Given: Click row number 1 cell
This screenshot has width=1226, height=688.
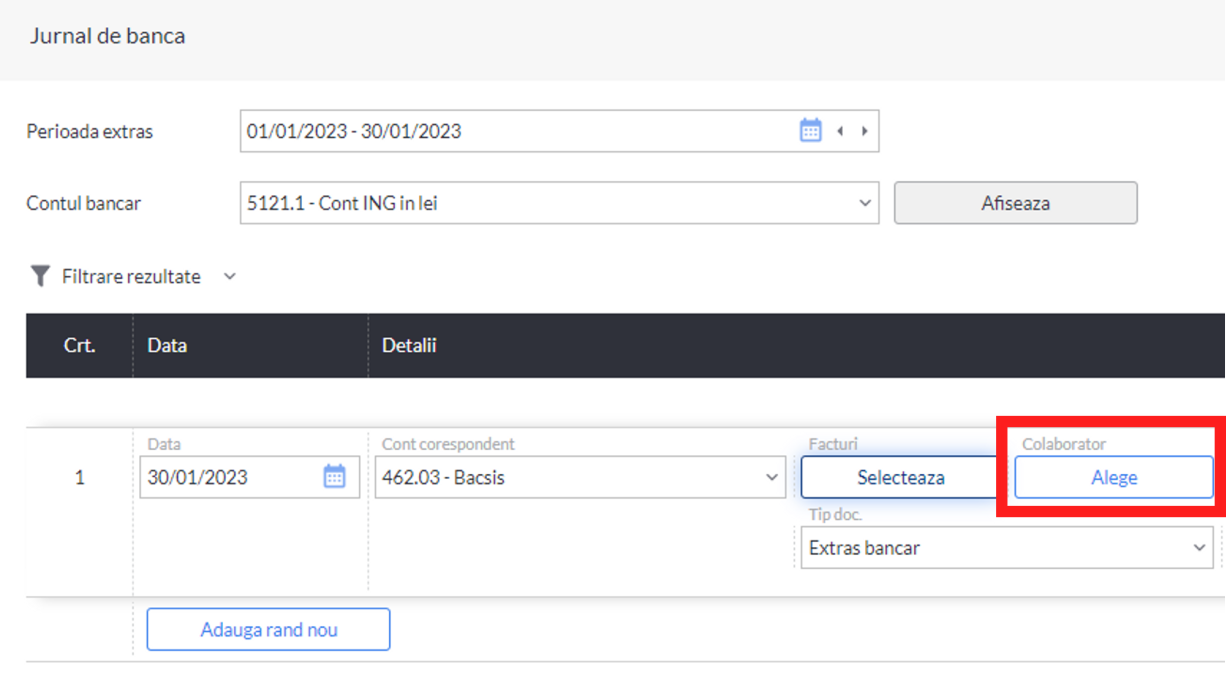Looking at the screenshot, I should [80, 477].
